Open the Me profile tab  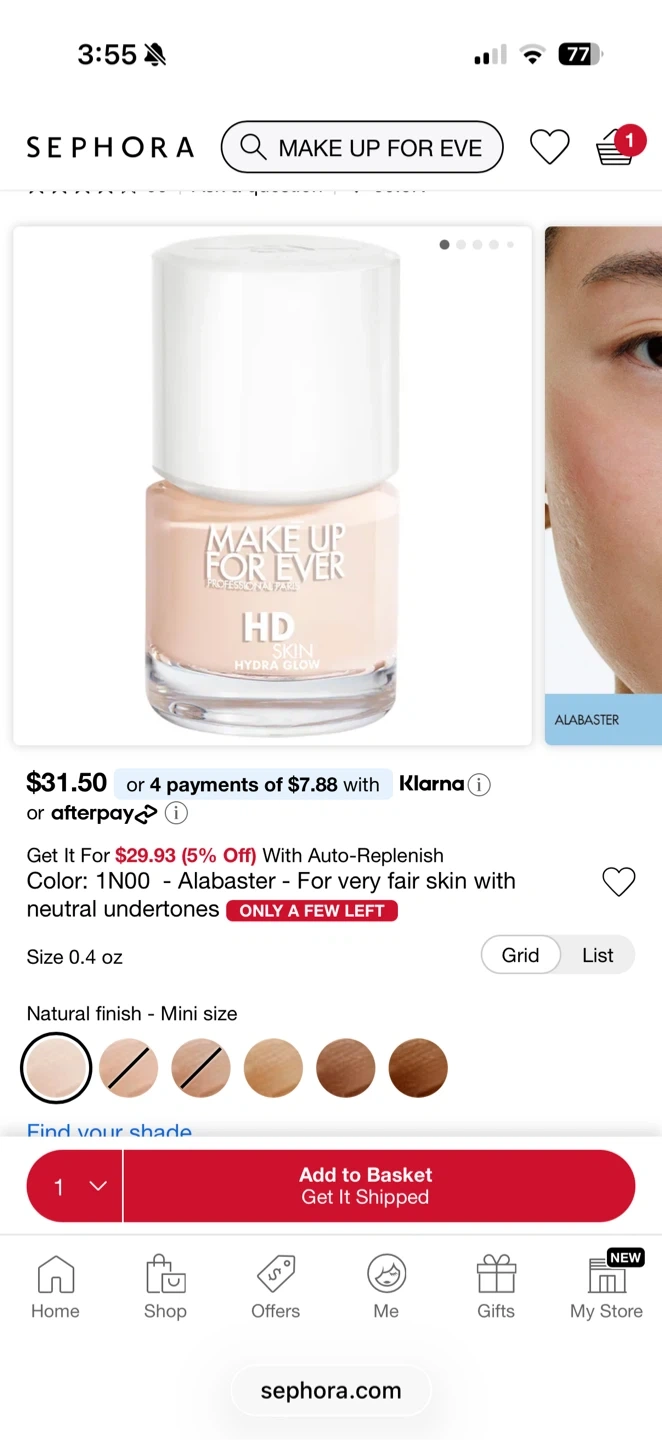(386, 1288)
